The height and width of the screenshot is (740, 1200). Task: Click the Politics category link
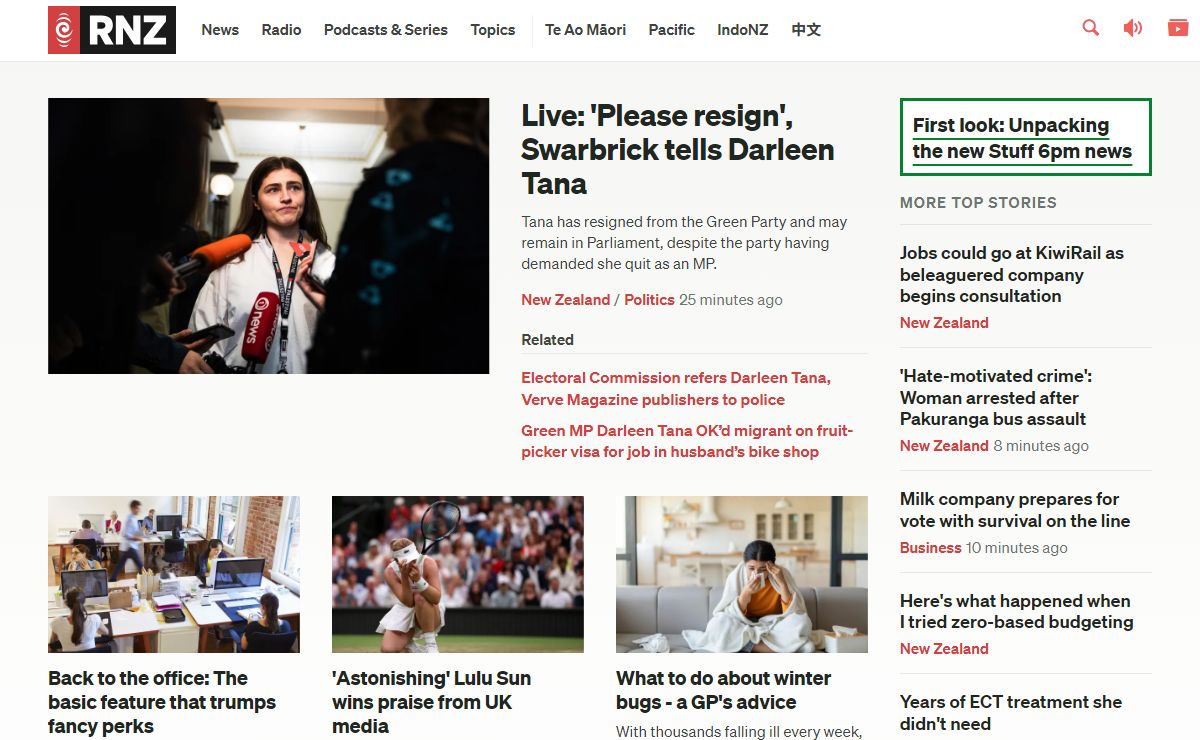649,300
